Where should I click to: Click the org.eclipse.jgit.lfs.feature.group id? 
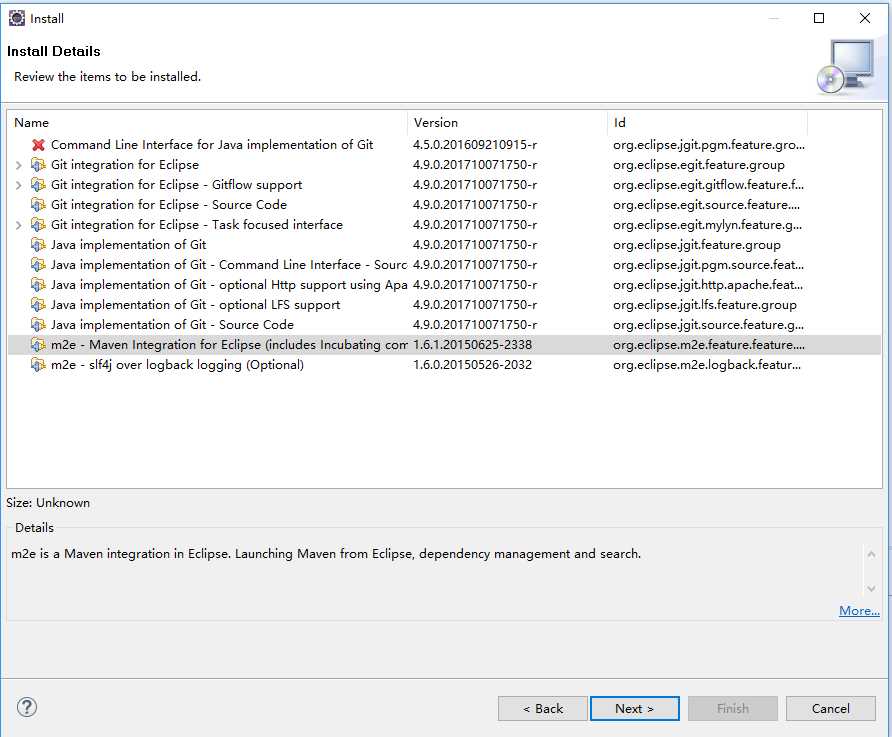[705, 305]
